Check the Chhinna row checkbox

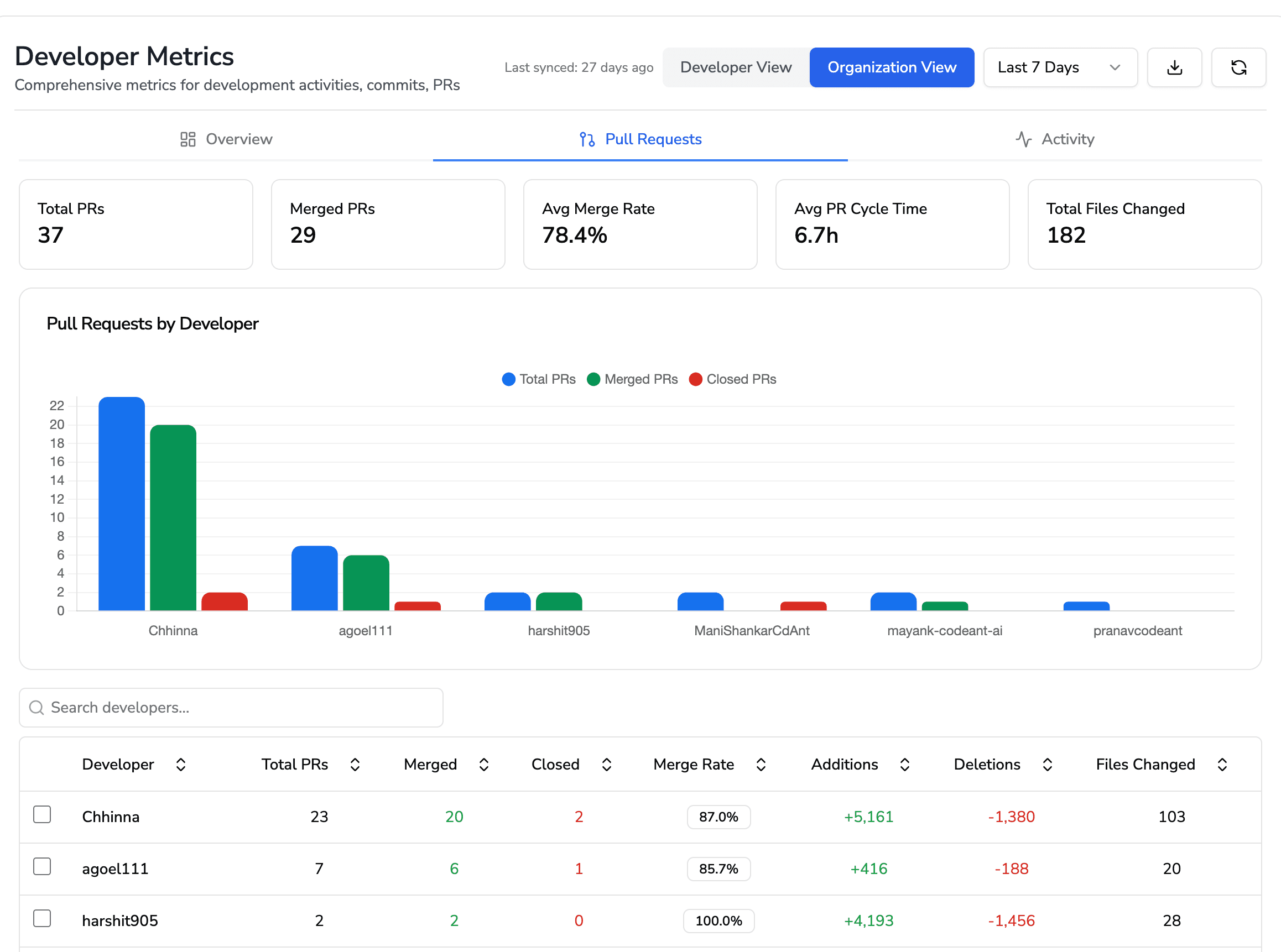point(42,814)
